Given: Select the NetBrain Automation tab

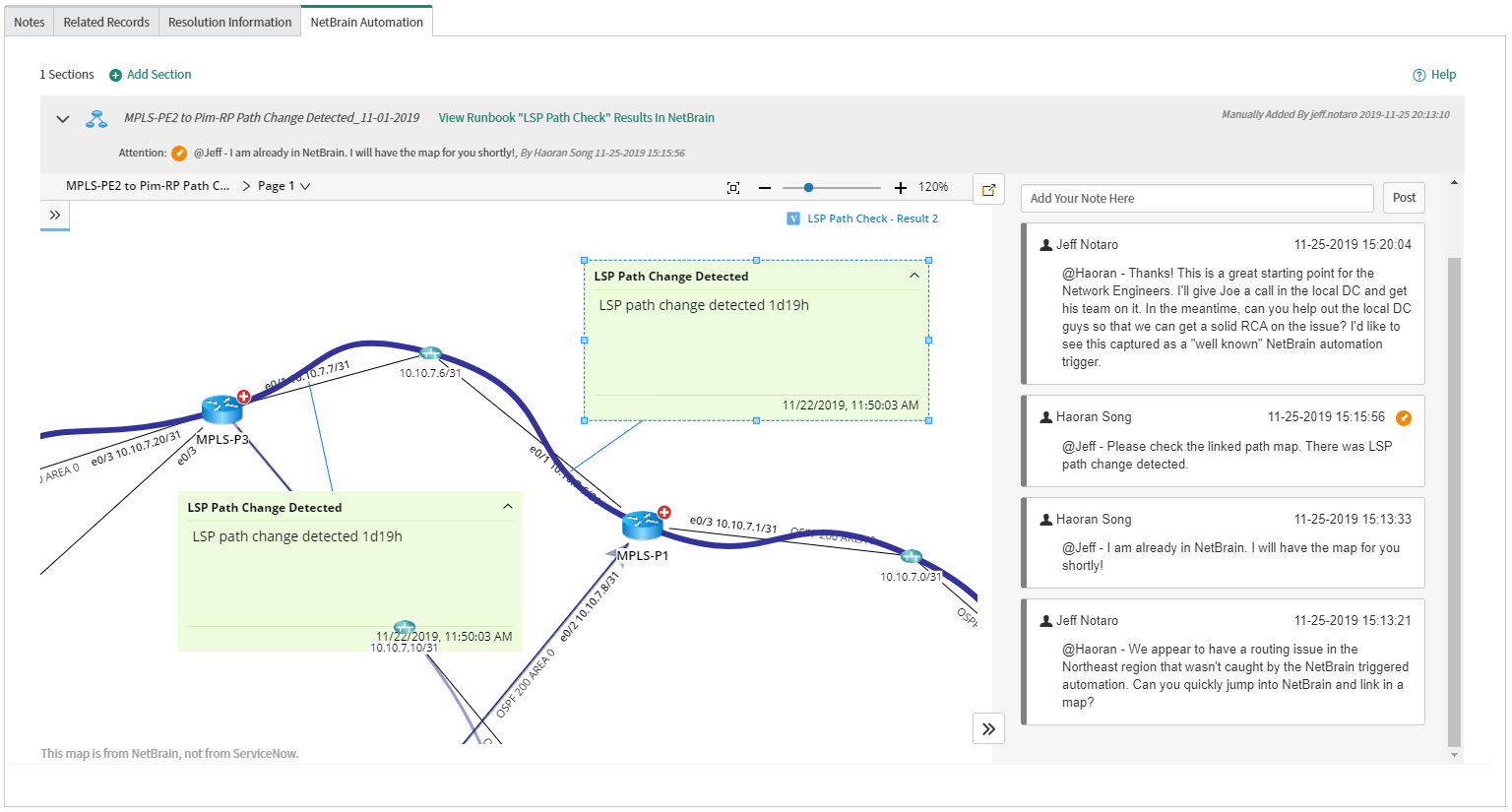Looking at the screenshot, I should pyautogui.click(x=366, y=22).
